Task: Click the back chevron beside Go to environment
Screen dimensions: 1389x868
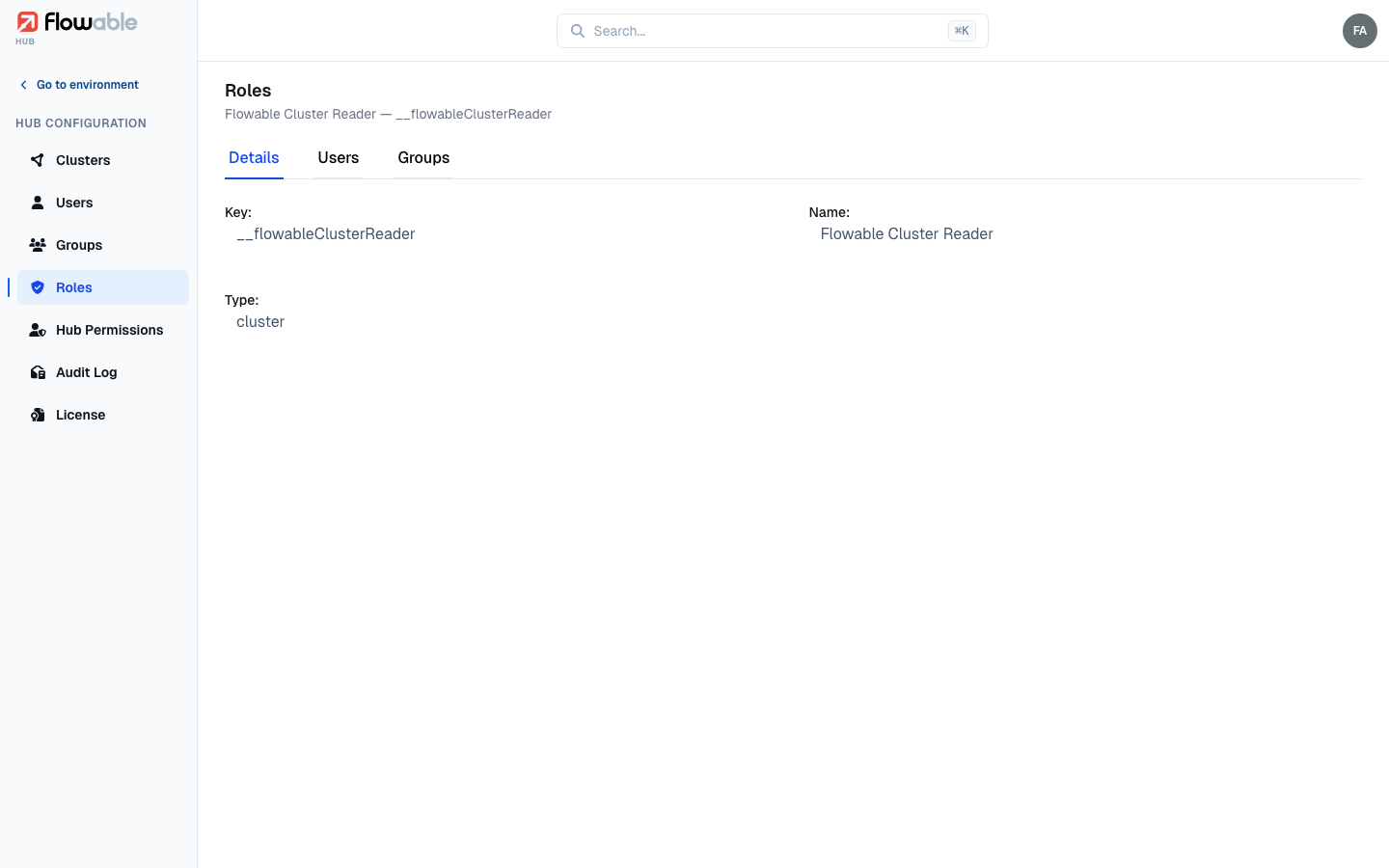Action: [x=24, y=85]
